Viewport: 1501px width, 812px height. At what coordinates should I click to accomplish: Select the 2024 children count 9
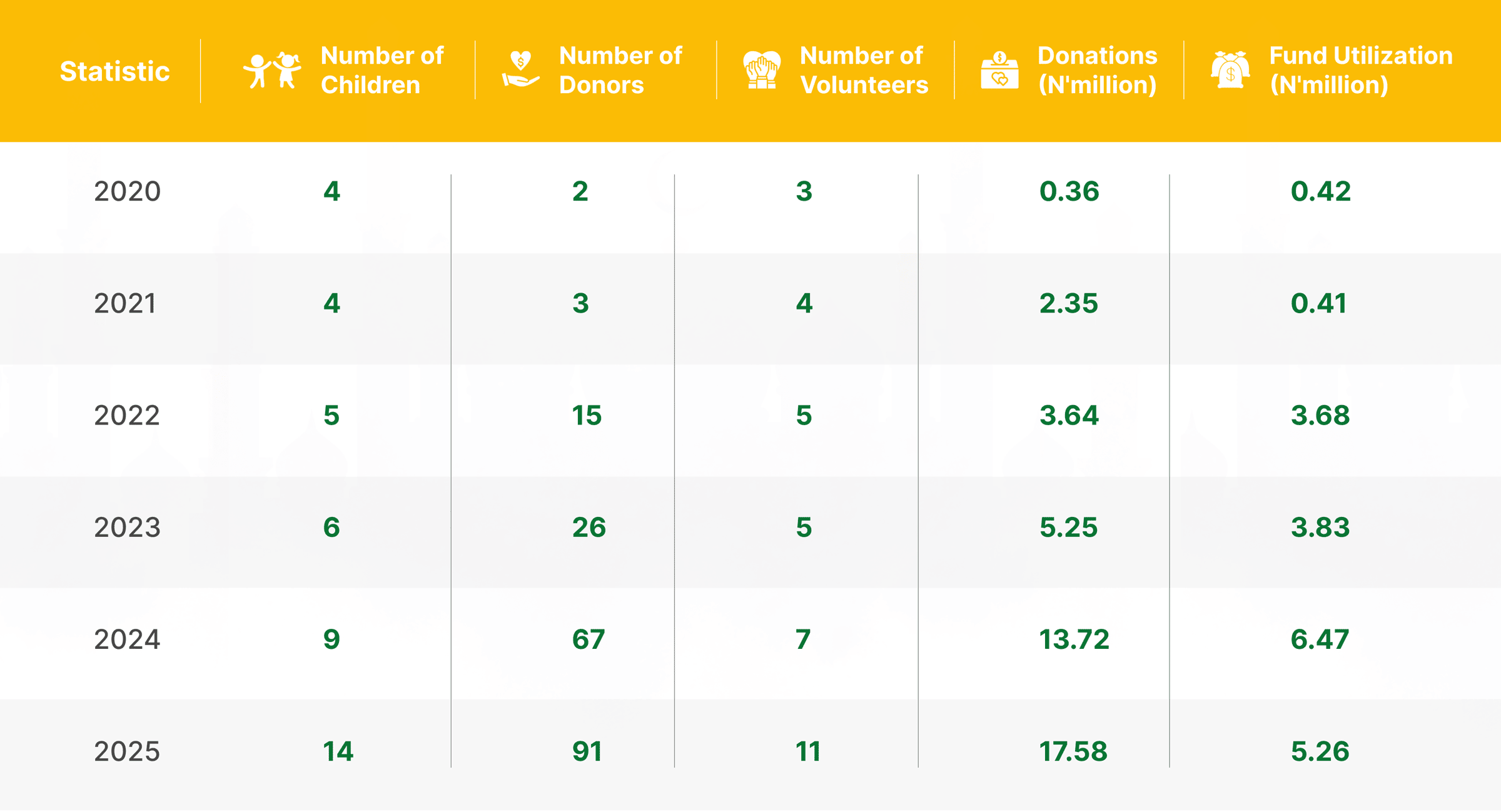point(331,639)
